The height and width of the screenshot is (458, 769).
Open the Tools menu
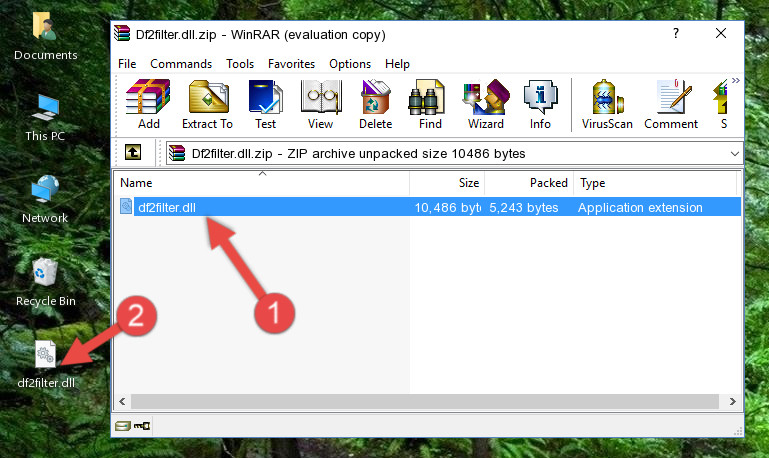click(240, 64)
